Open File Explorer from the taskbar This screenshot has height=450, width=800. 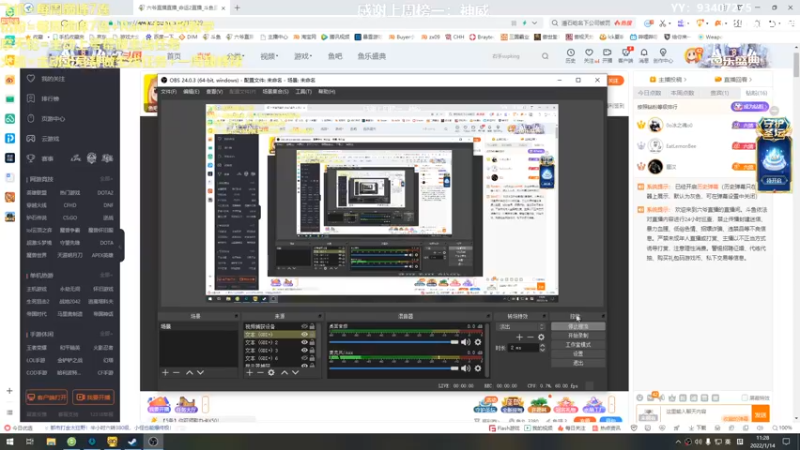tap(51, 441)
